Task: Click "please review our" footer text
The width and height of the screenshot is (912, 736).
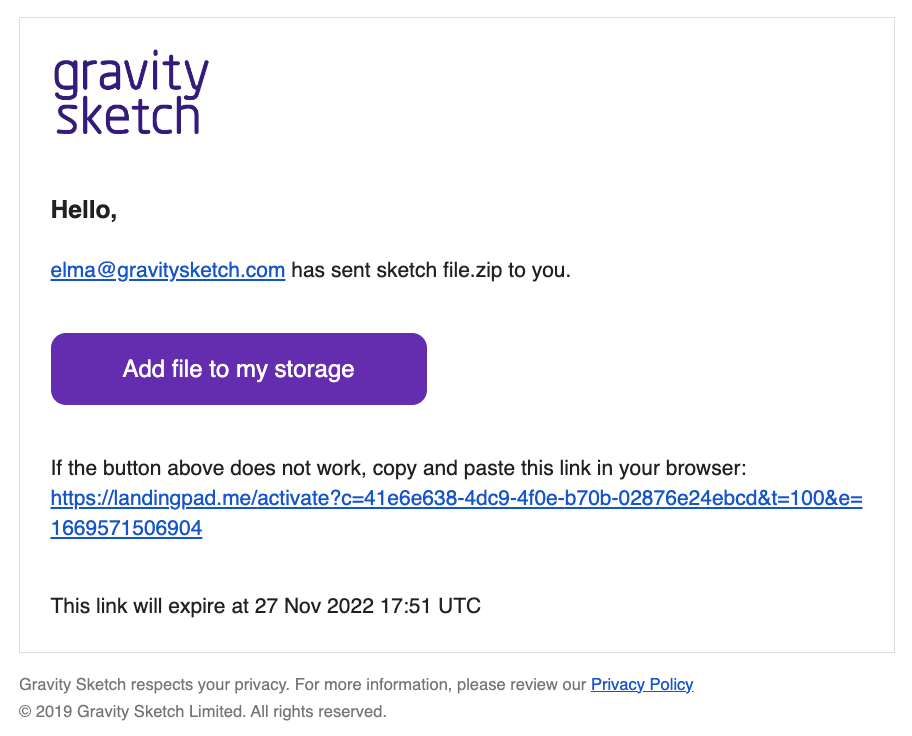Action: coord(521,684)
